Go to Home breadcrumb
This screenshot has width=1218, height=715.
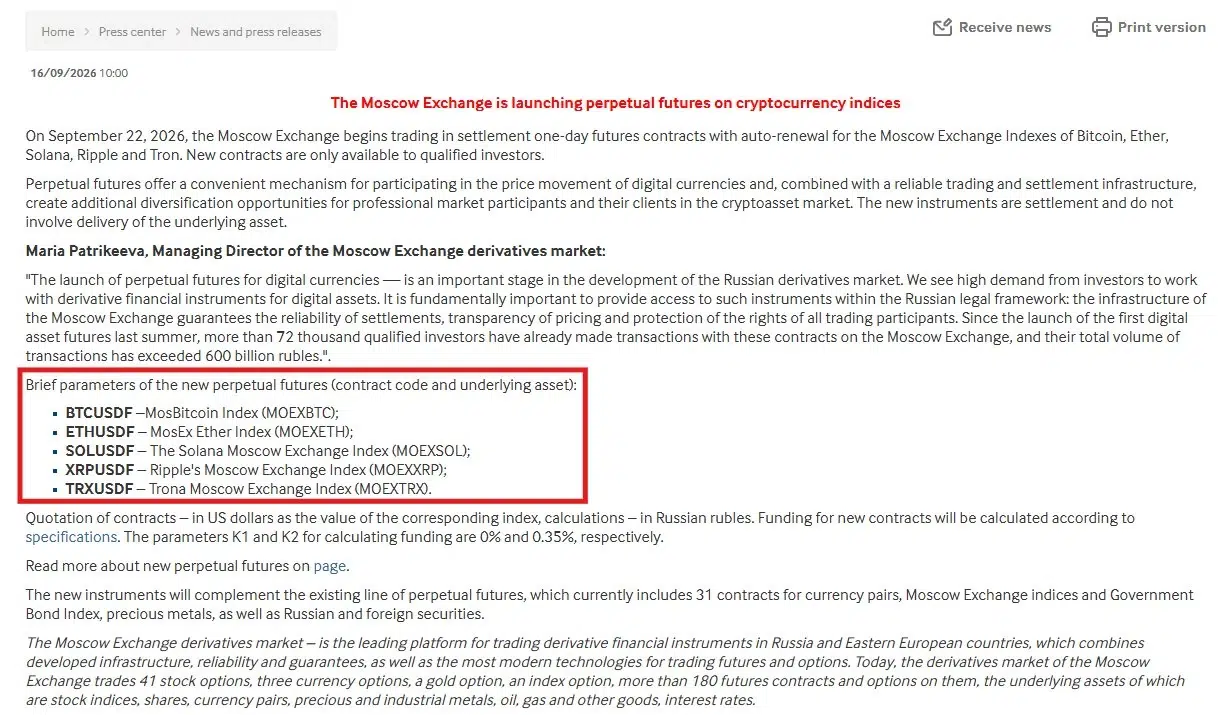click(58, 32)
